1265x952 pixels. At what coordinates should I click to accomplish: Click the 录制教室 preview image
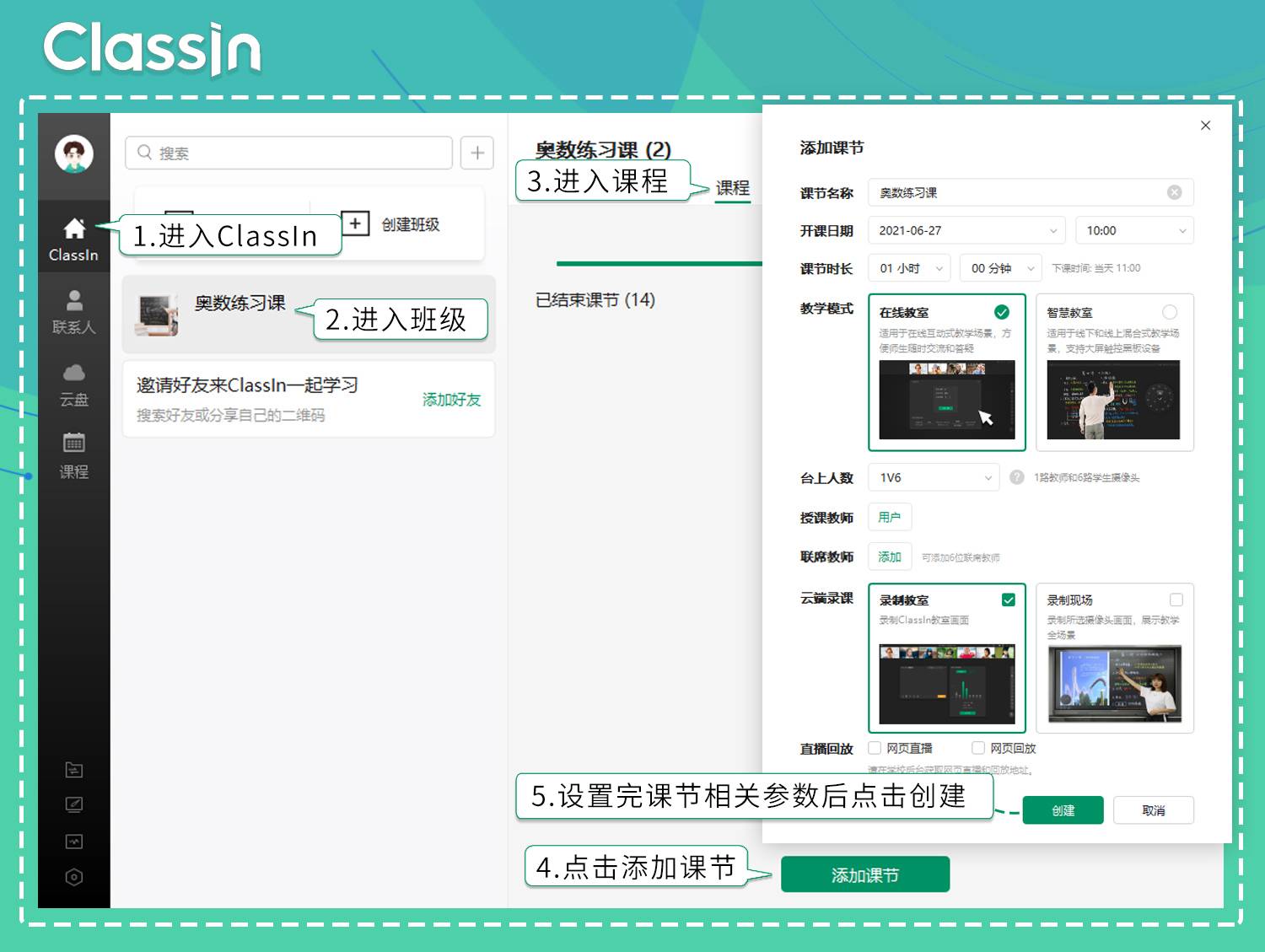(x=947, y=685)
